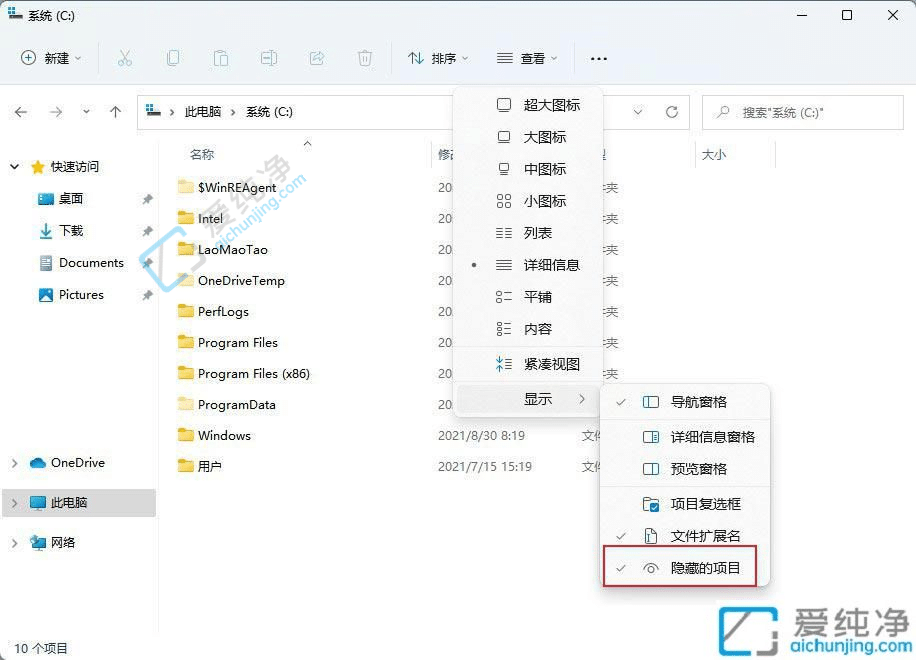
Task: Click the Rename icon on the toolbar
Action: tap(268, 58)
